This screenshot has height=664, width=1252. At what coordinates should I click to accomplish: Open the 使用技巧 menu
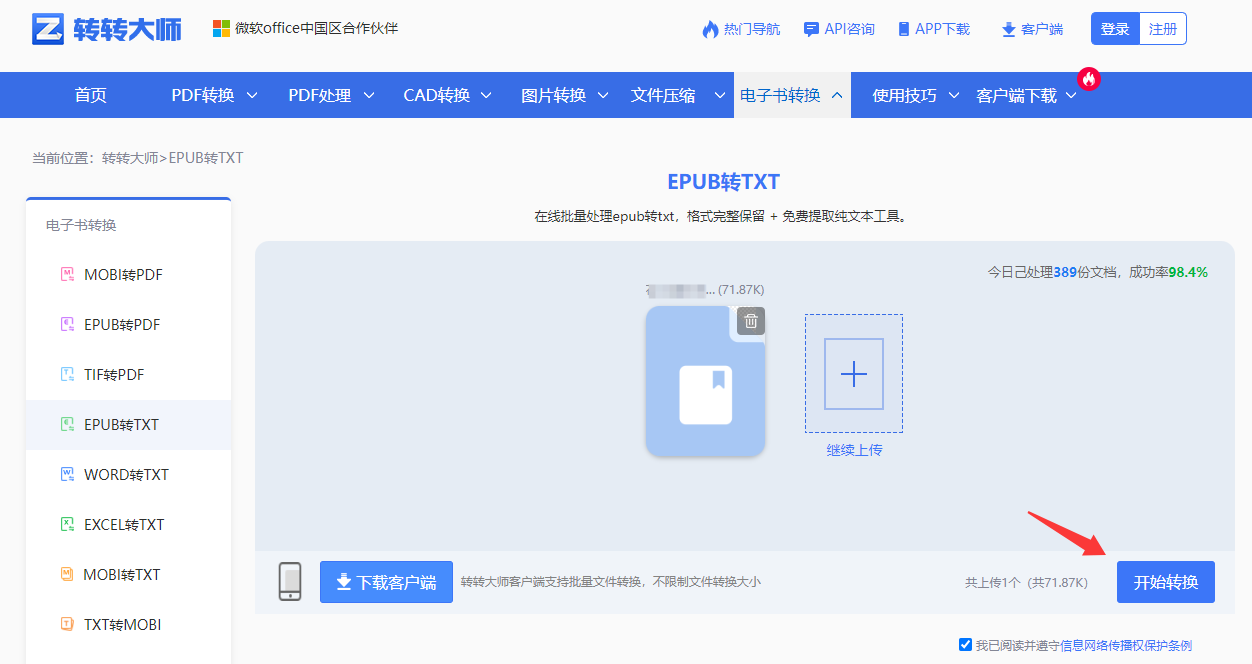point(905,95)
